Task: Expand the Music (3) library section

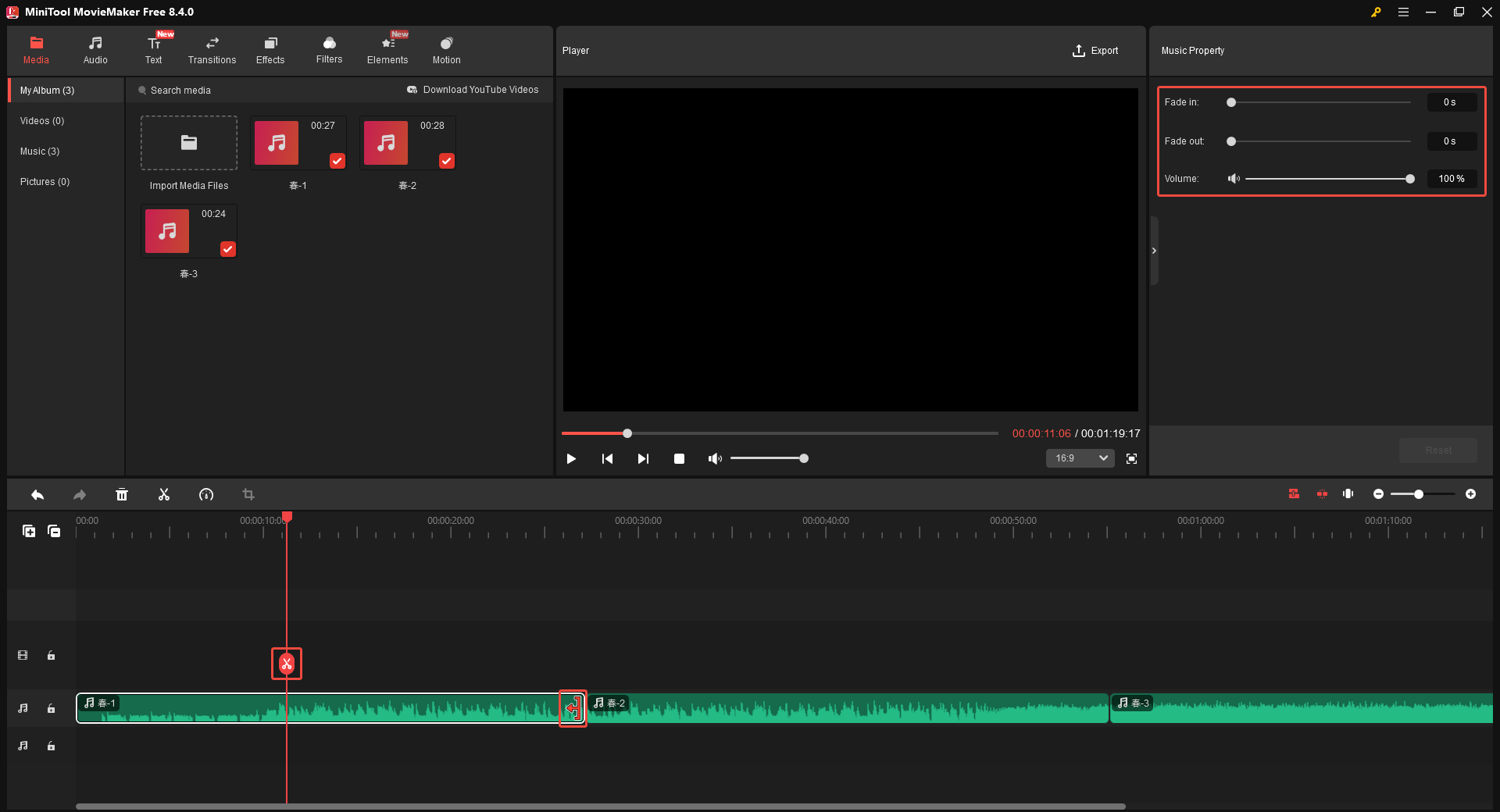Action: pos(40,151)
